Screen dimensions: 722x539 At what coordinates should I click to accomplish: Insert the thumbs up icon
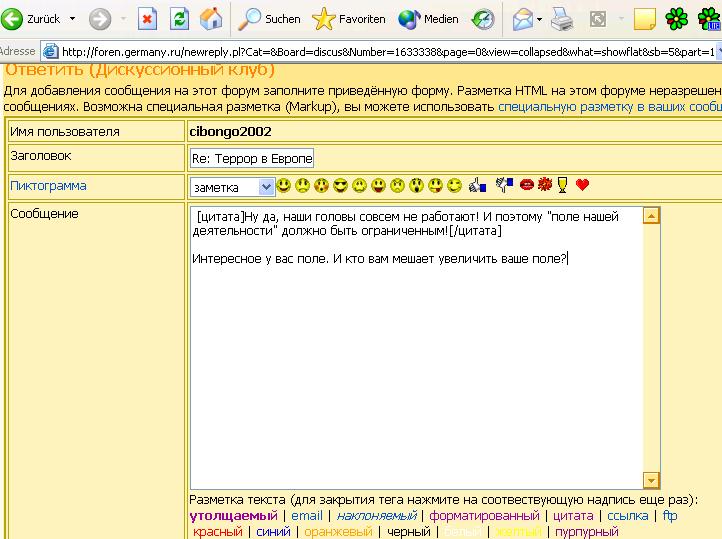coord(477,185)
